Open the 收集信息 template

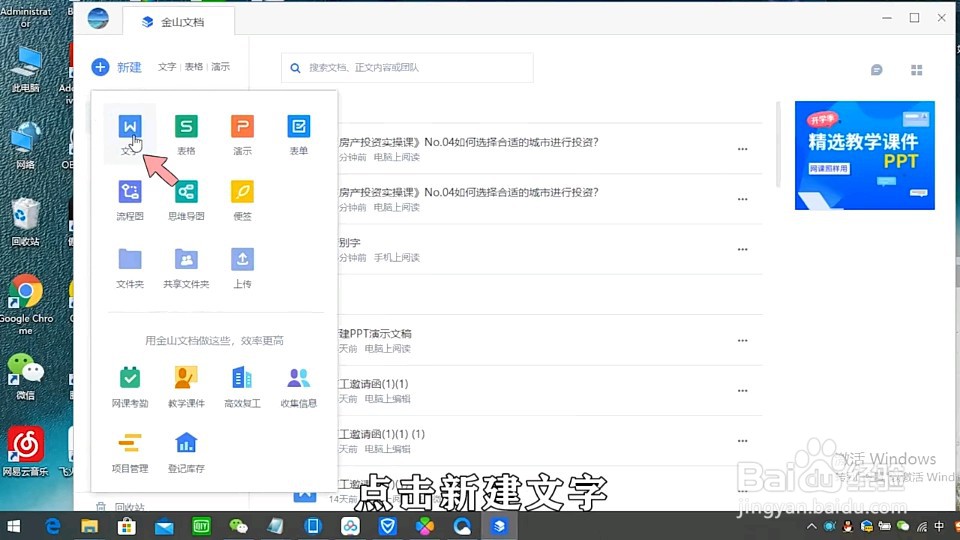click(299, 387)
